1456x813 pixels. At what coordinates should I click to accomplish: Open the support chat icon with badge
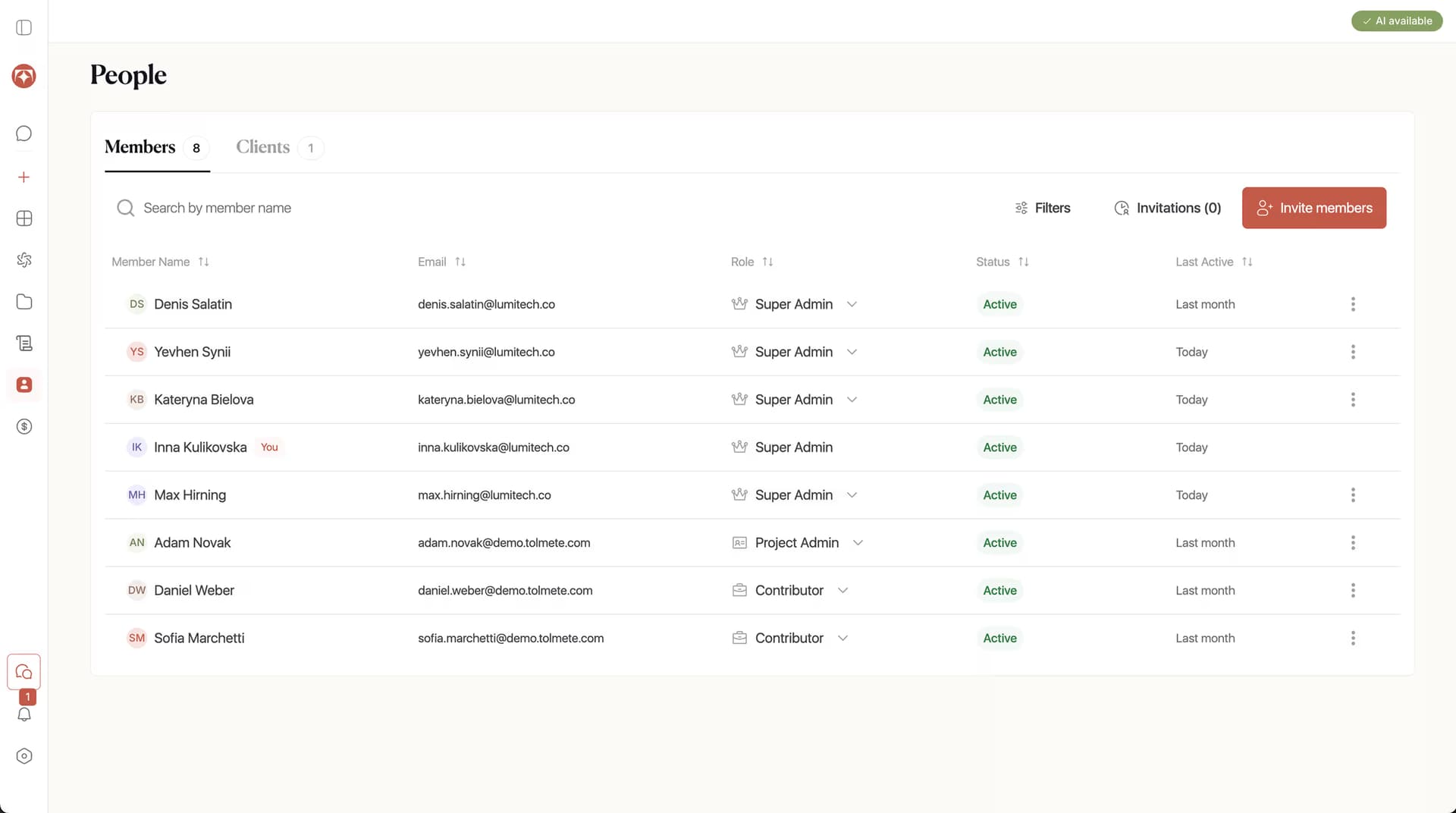tap(24, 672)
